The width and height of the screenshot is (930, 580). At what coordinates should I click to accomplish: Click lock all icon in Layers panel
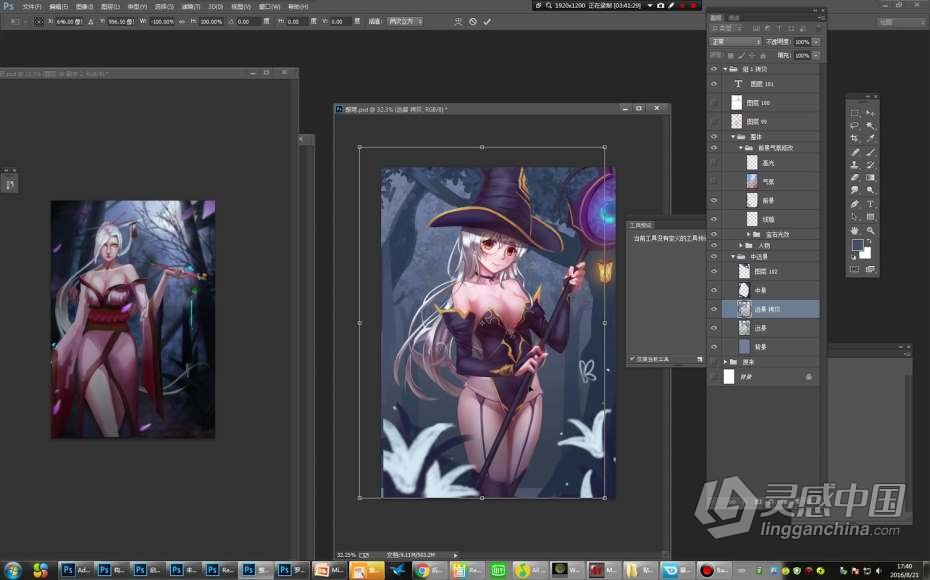[763, 55]
